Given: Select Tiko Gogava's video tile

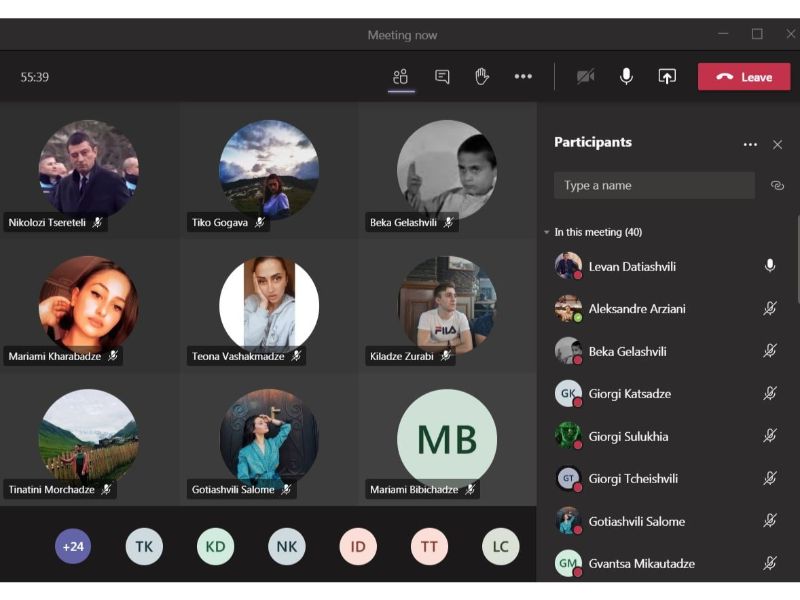Looking at the screenshot, I should [x=268, y=169].
